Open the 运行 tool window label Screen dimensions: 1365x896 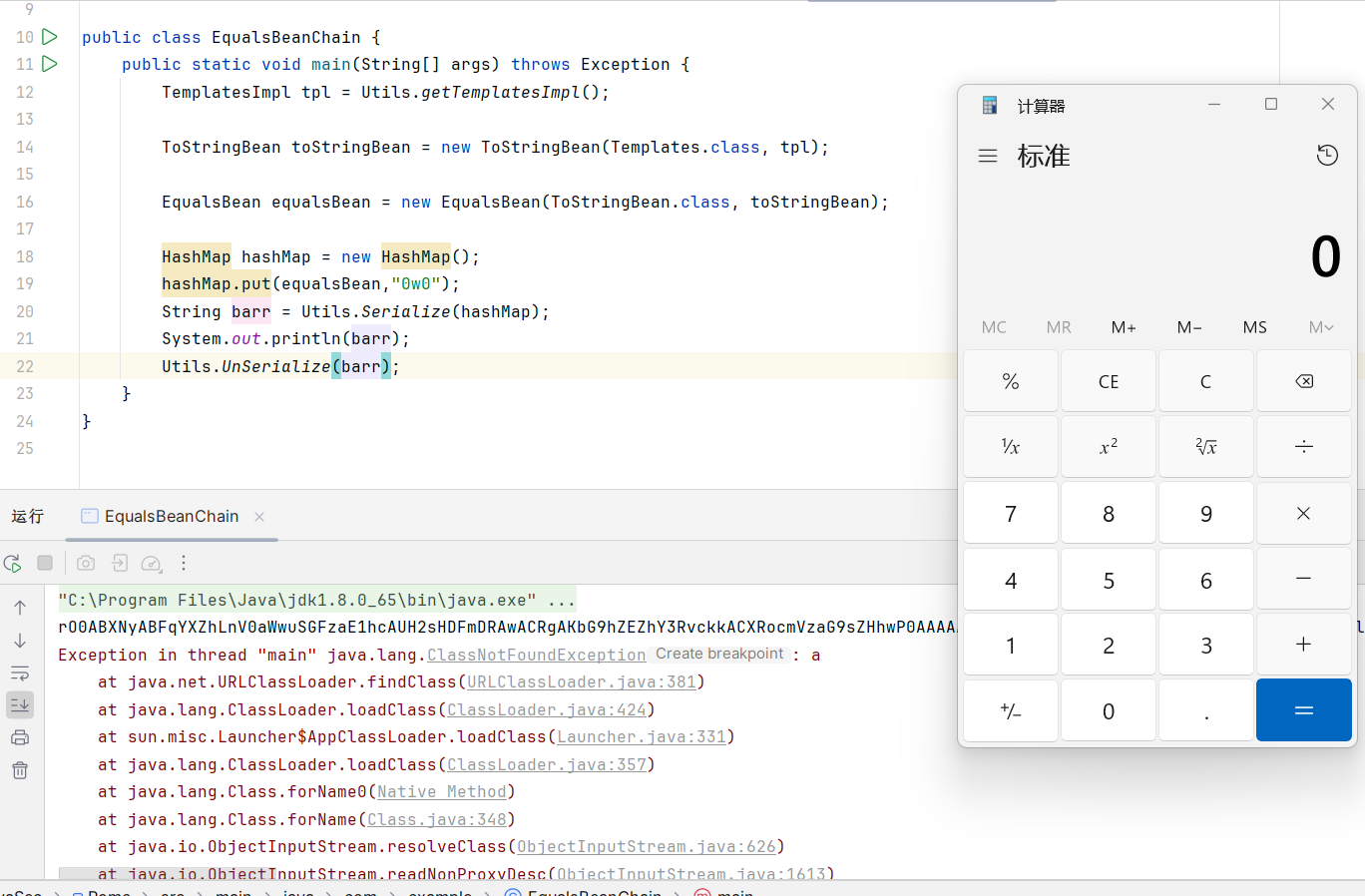pos(28,516)
